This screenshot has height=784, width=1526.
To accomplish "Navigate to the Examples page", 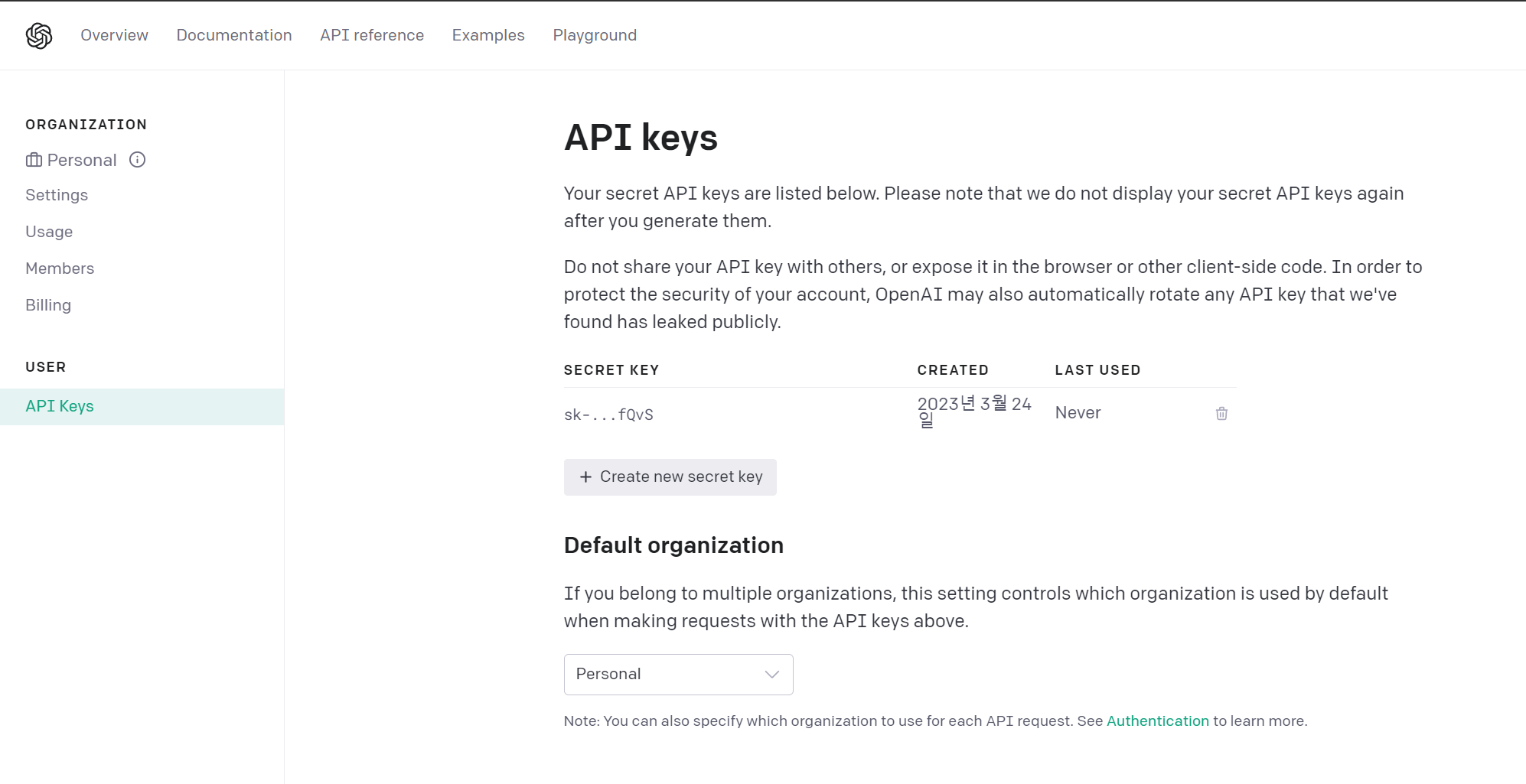I will pos(488,35).
